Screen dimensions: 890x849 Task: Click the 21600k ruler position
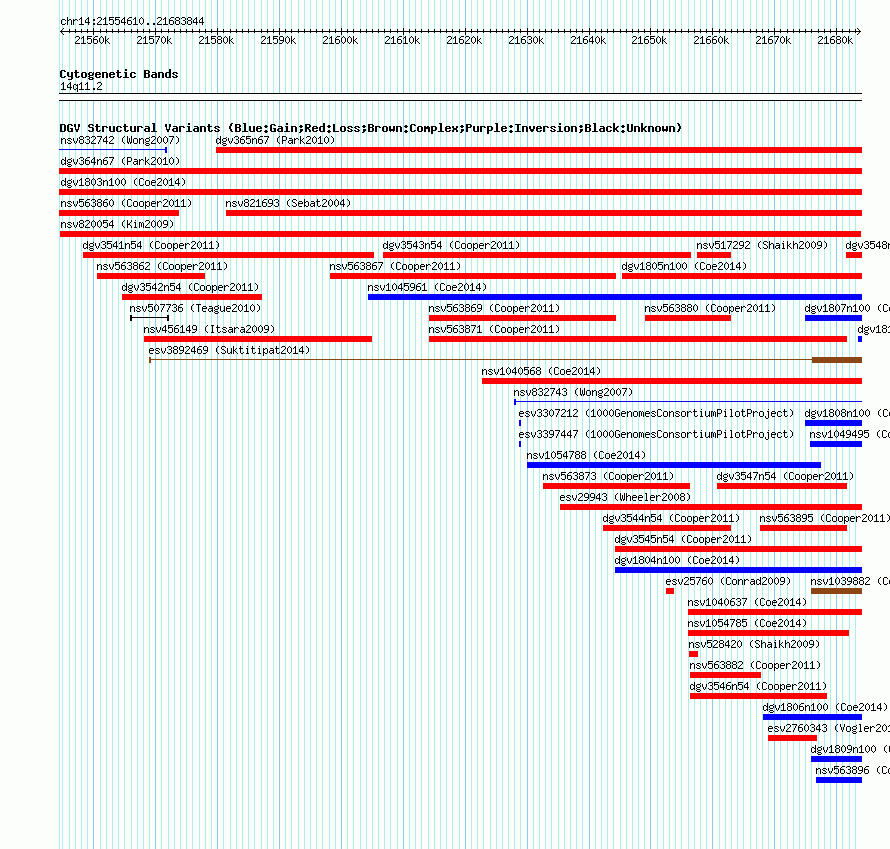click(340, 40)
